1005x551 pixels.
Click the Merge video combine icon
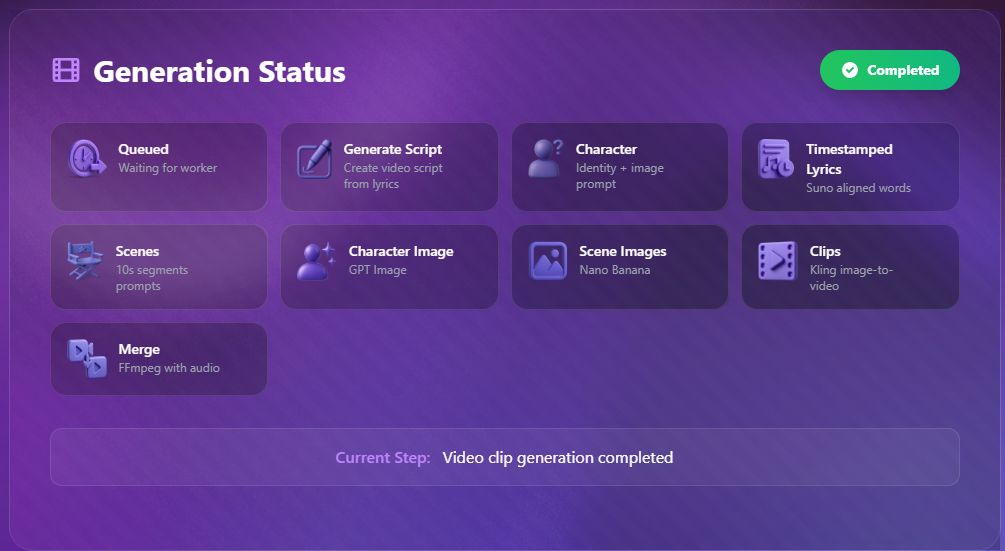pos(87,358)
